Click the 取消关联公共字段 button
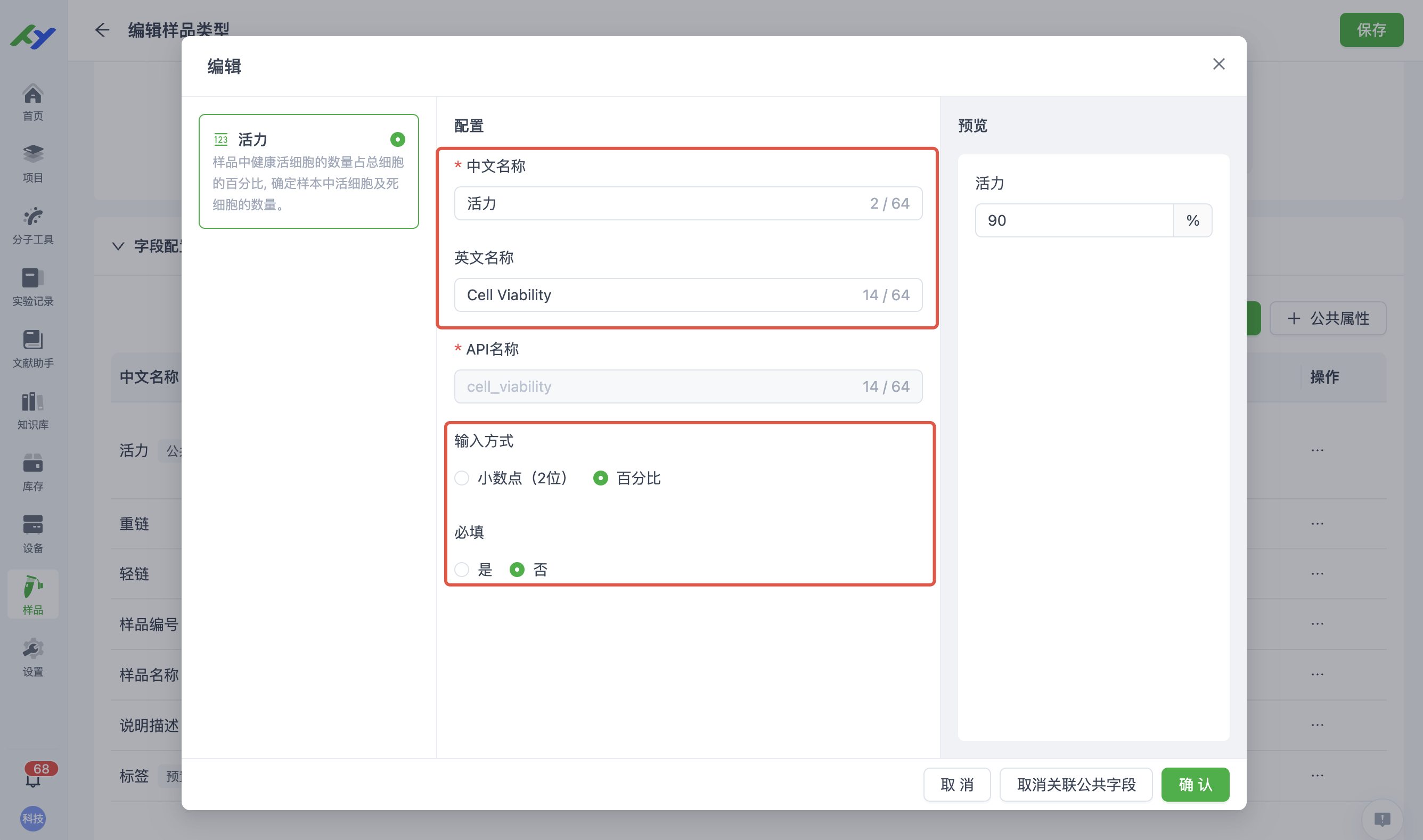Screen dimensions: 1423x840 (x=1076, y=785)
